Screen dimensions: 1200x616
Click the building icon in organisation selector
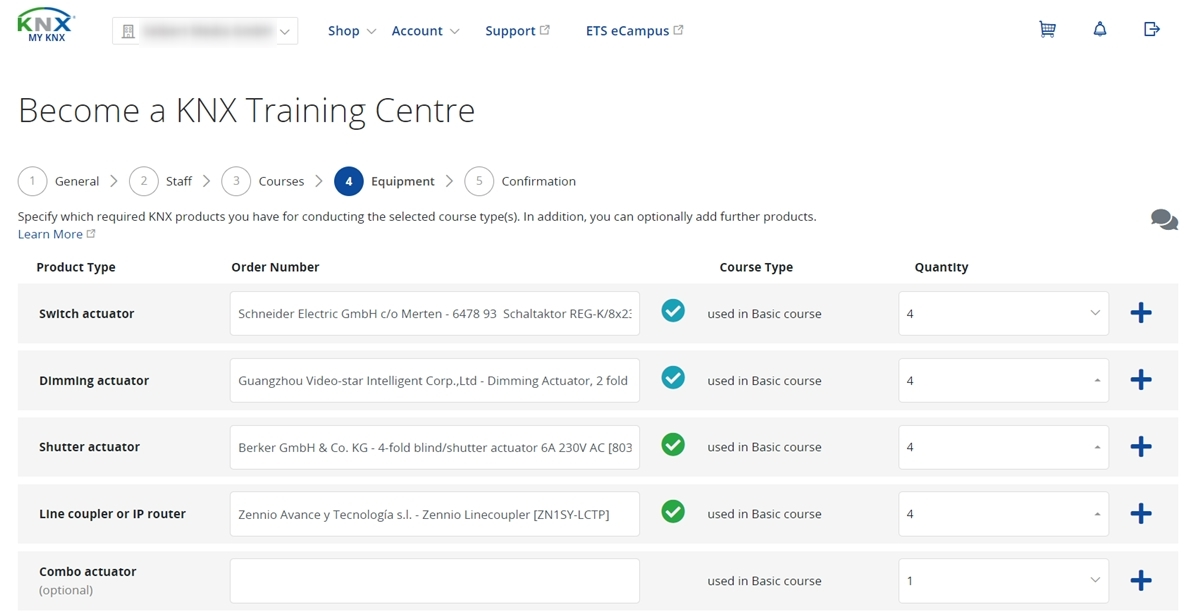click(x=128, y=31)
